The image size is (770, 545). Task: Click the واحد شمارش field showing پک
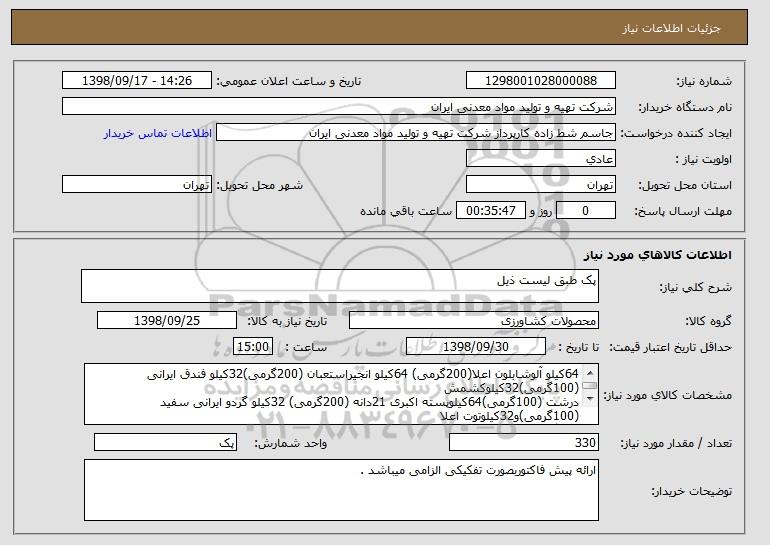pyautogui.click(x=165, y=442)
